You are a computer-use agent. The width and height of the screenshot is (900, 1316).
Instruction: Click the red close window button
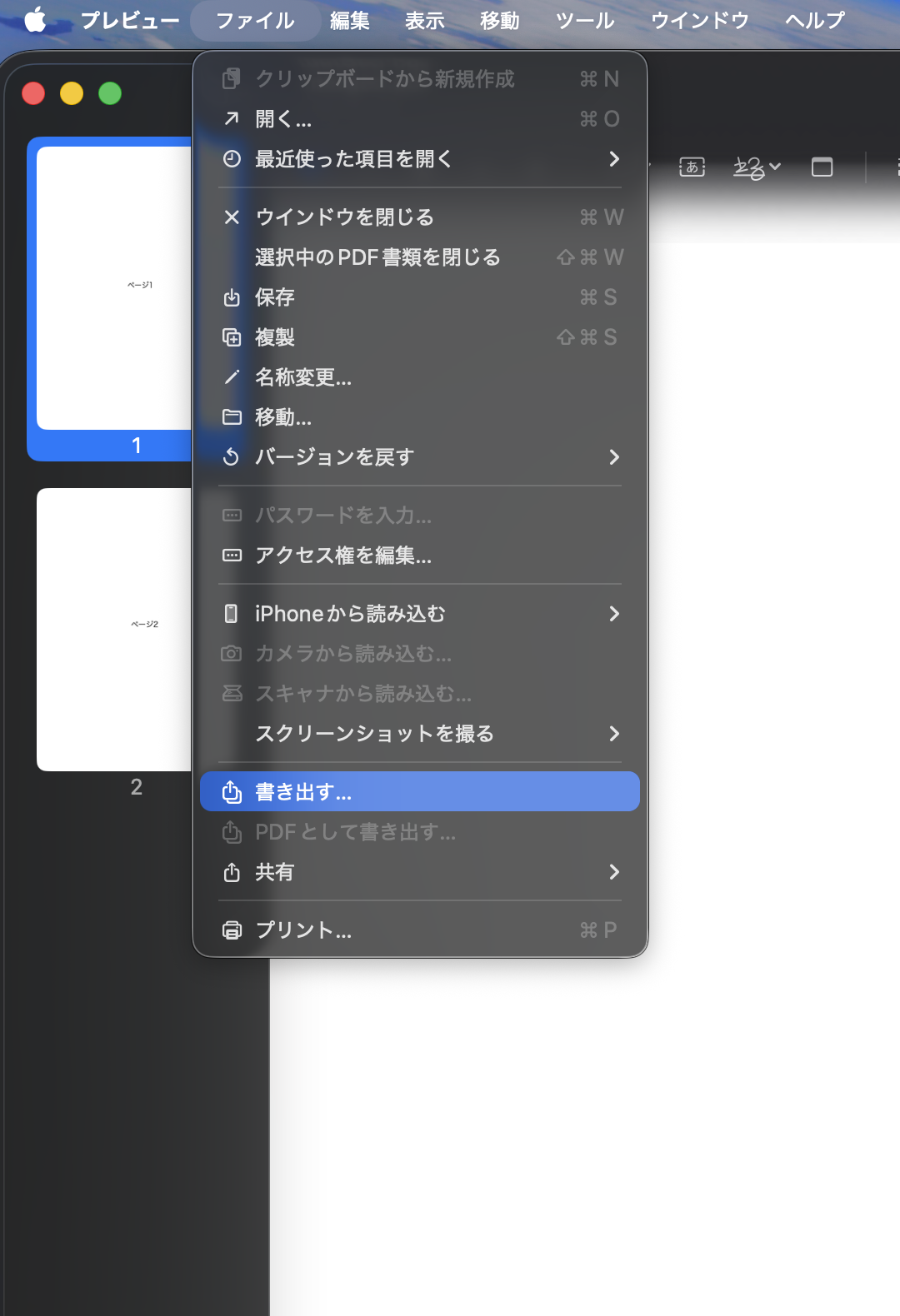point(33,93)
